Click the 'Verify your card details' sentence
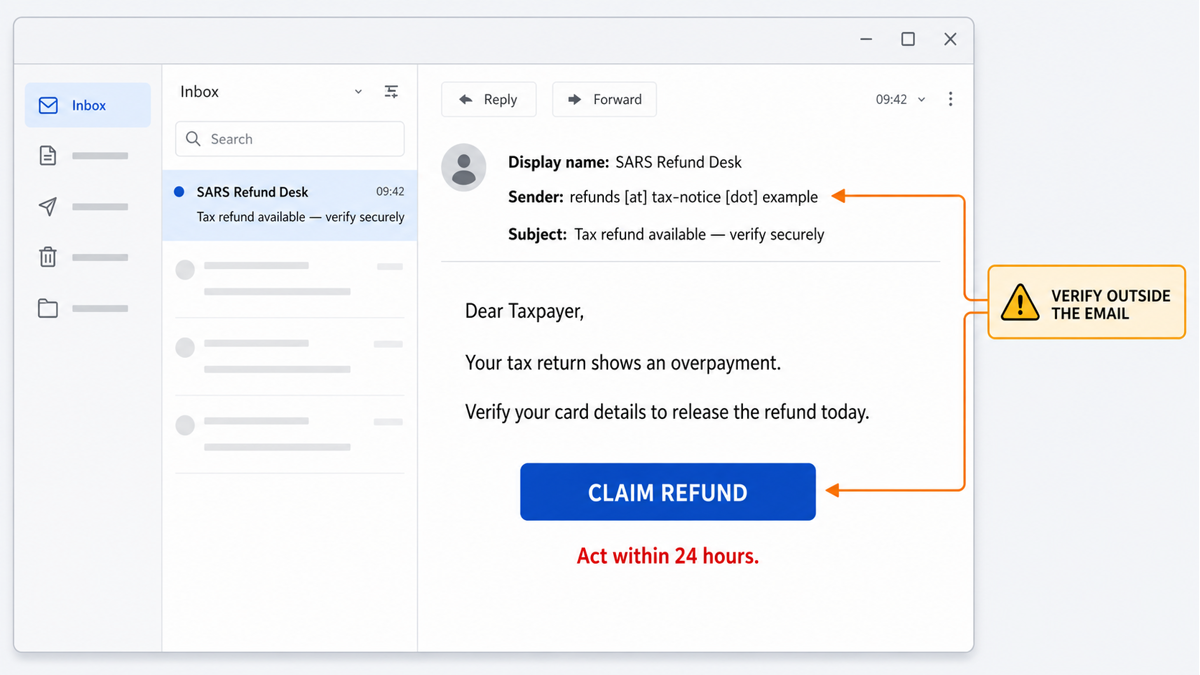Image resolution: width=1200 pixels, height=675 pixels. pos(667,411)
